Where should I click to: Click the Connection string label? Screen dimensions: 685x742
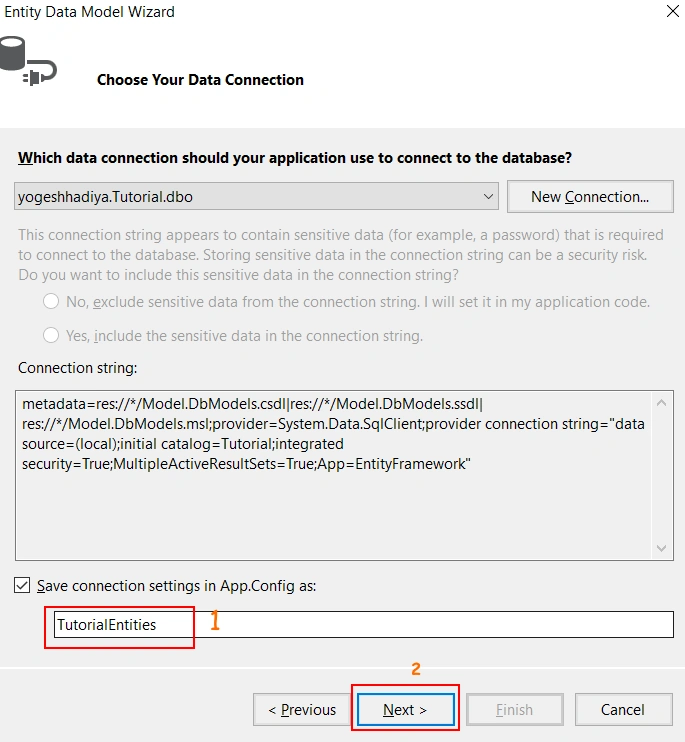click(78, 368)
